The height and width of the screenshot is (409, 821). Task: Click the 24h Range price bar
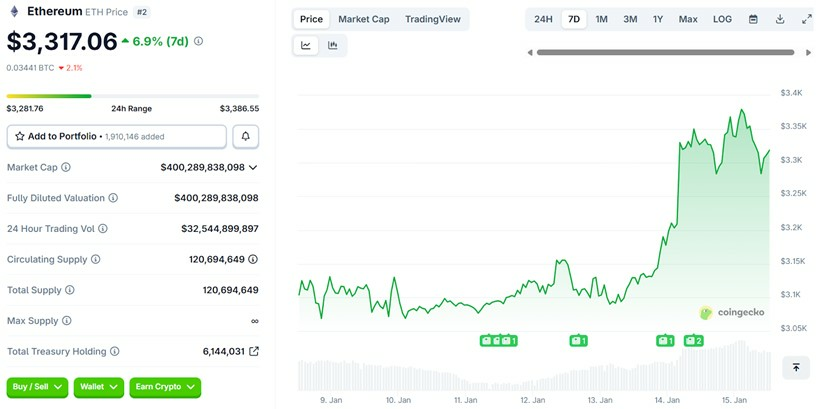(x=132, y=96)
